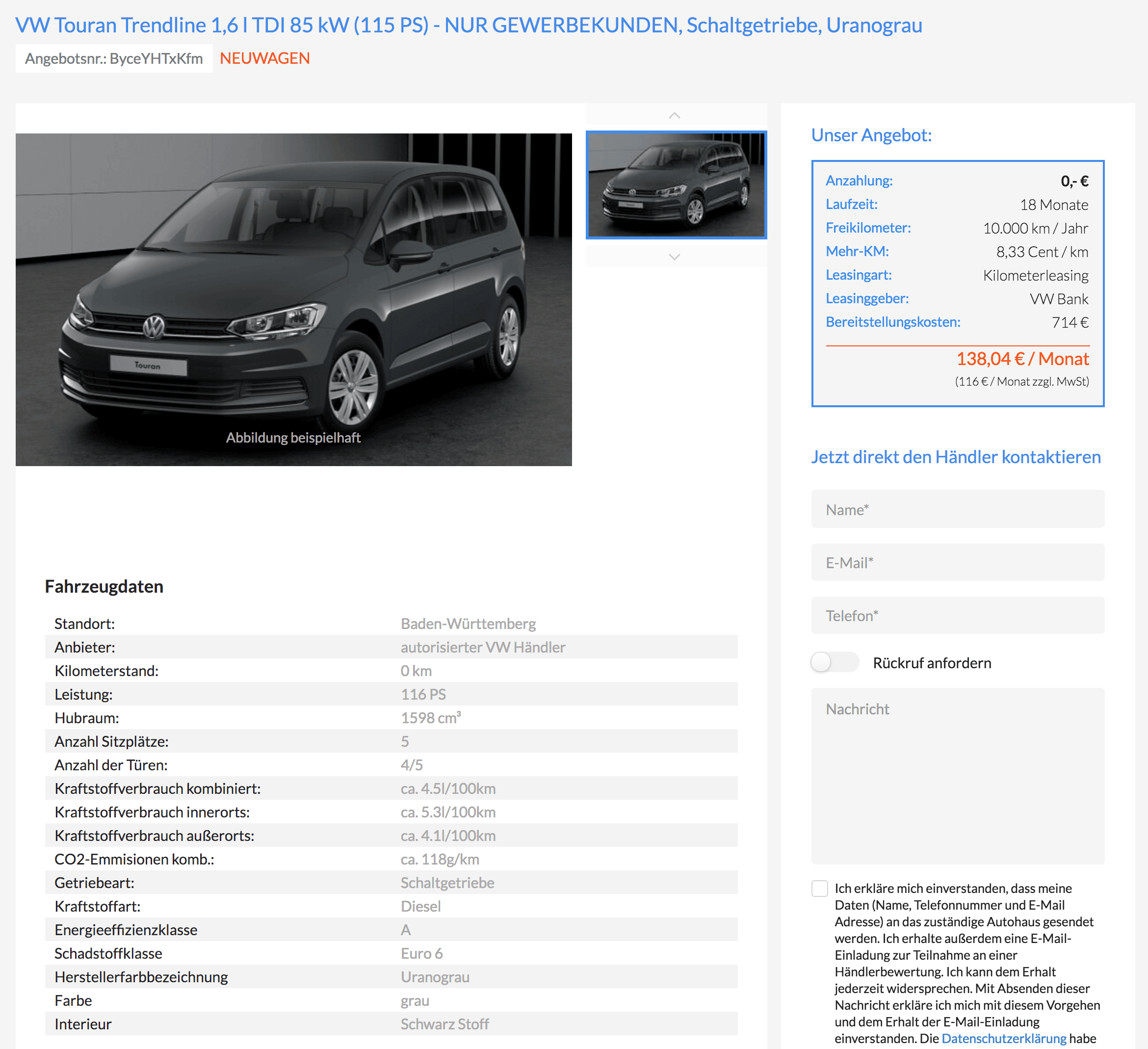Click Kraftstoffverbrauch kombiniert value ca. 4.5l/100km
This screenshot has height=1049, width=1148.
[448, 788]
